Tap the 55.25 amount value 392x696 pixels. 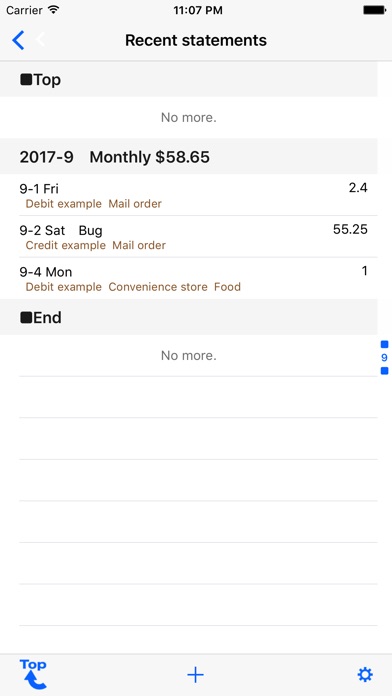[350, 229]
